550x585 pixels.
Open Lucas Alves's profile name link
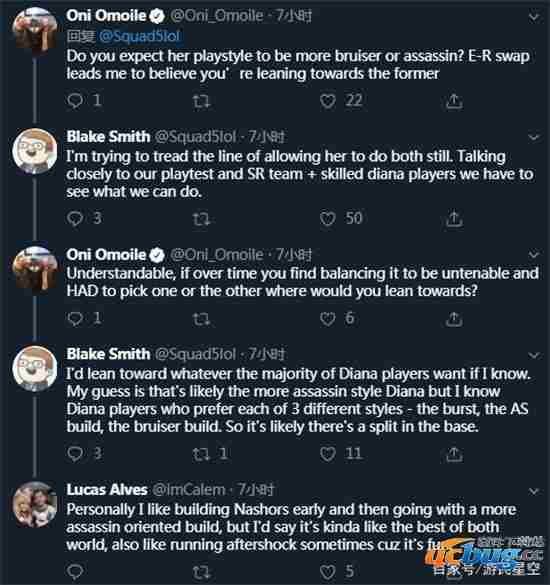[107, 490]
